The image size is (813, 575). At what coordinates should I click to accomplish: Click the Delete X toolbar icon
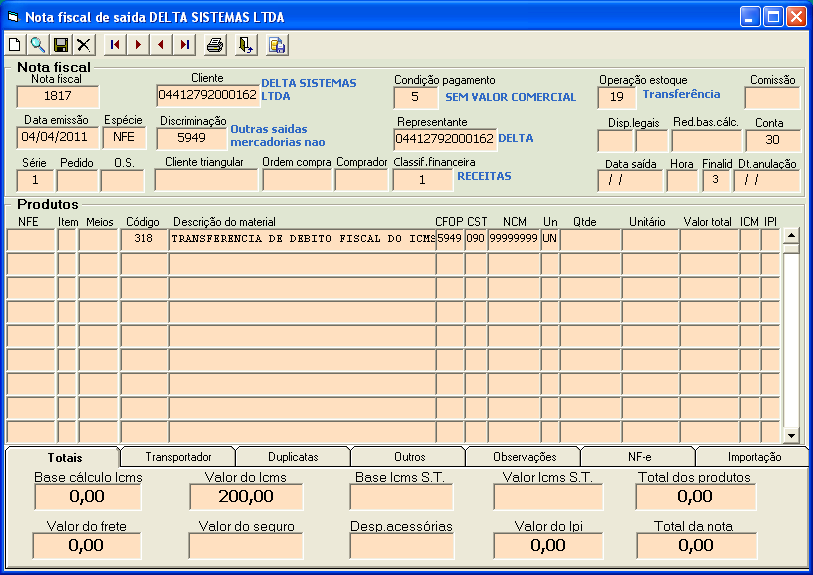(x=83, y=45)
